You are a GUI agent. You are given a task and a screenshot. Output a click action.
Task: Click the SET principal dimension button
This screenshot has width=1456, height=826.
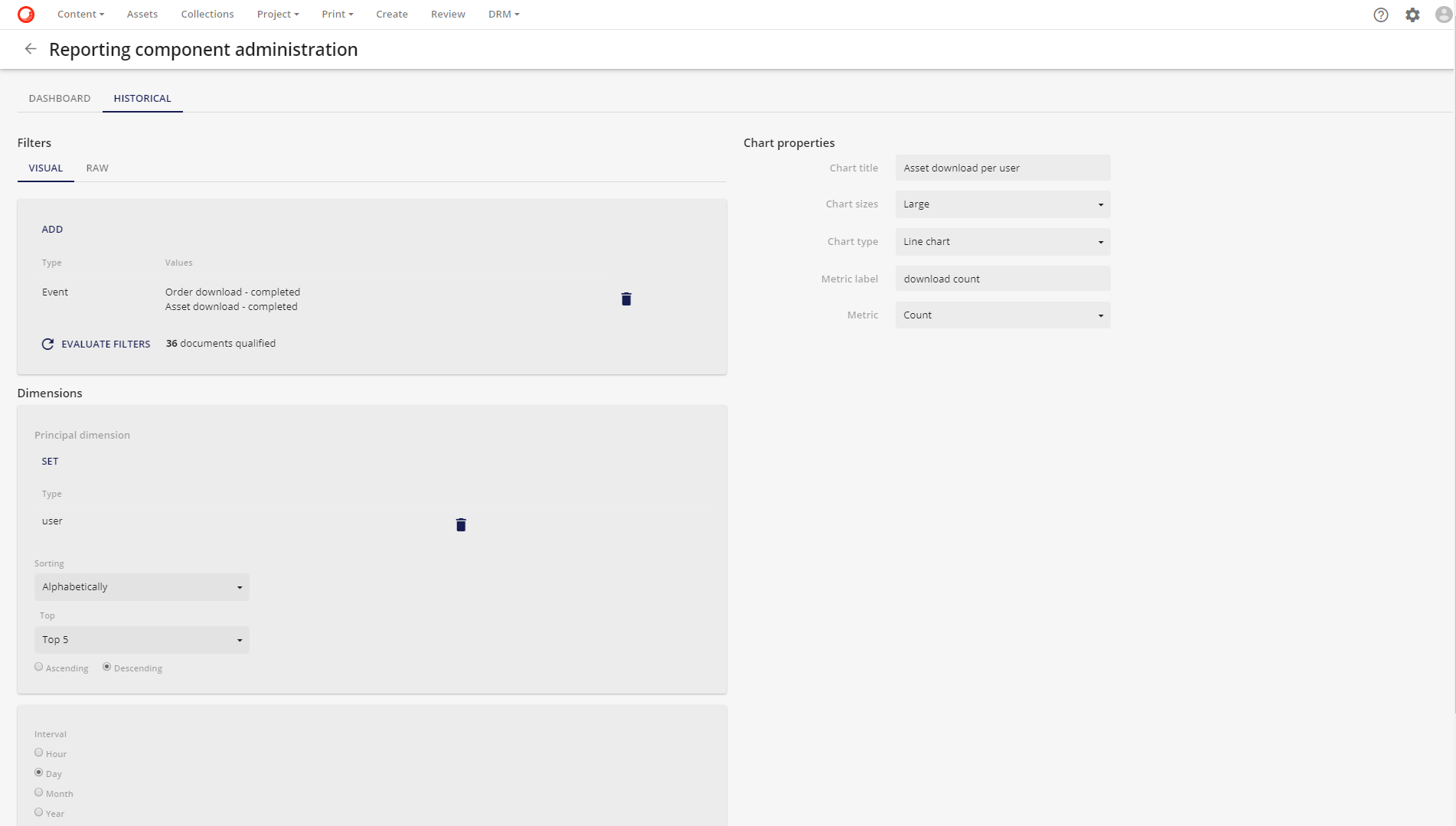[50, 462]
